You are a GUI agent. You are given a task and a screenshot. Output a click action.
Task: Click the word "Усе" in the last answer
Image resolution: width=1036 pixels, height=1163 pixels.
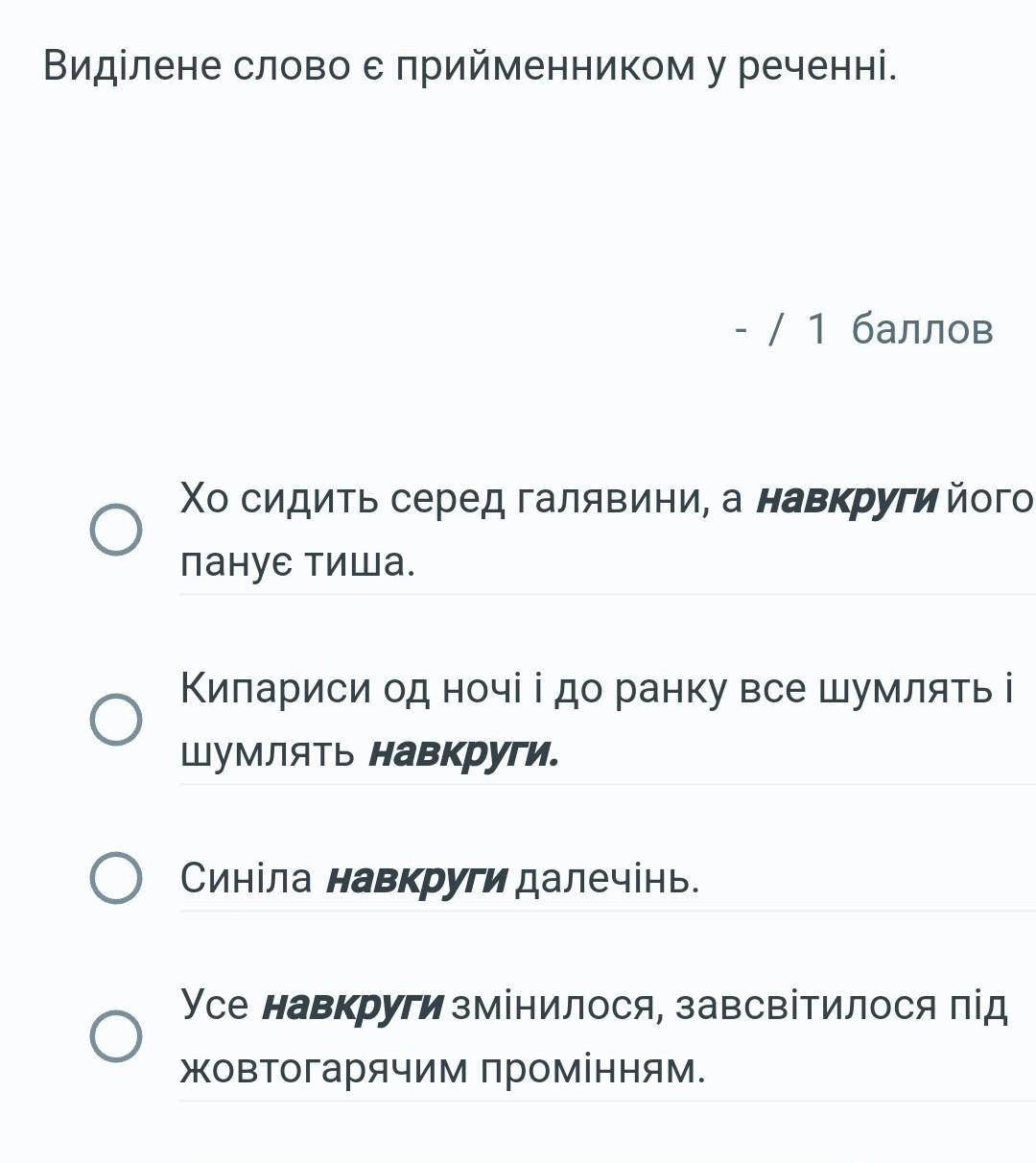(214, 1006)
